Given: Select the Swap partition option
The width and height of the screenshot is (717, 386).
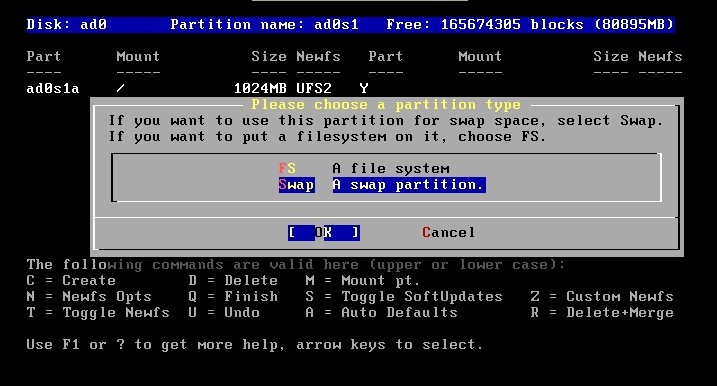Looking at the screenshot, I should [x=296, y=185].
